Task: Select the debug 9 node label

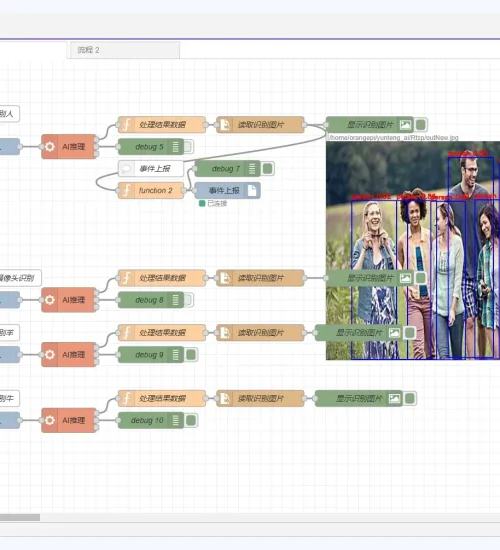Action: tap(149, 355)
